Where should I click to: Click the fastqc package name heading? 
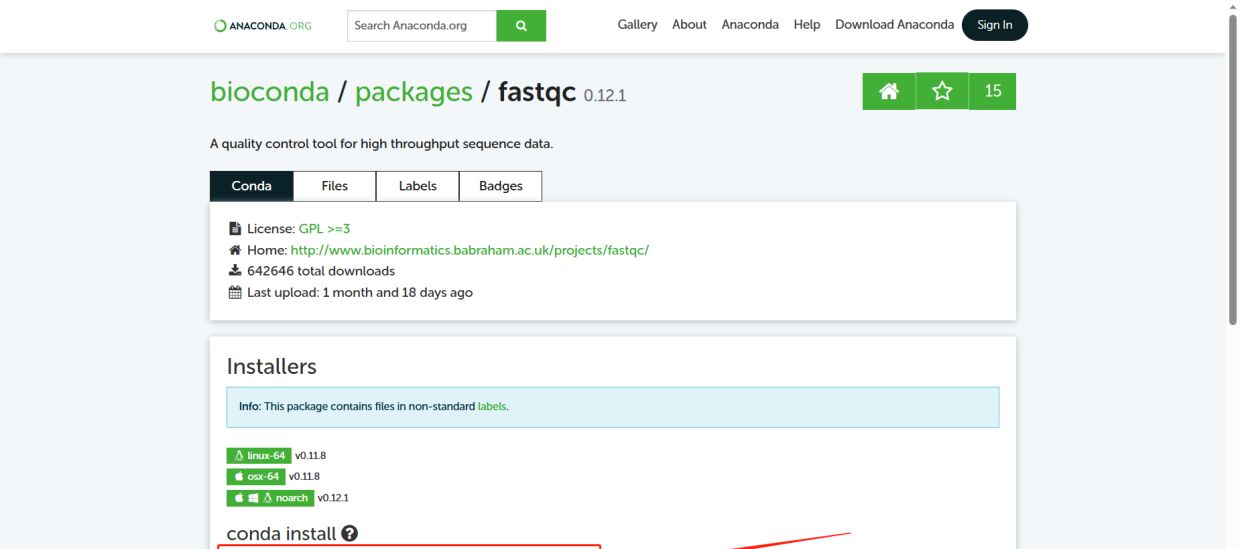(x=538, y=92)
